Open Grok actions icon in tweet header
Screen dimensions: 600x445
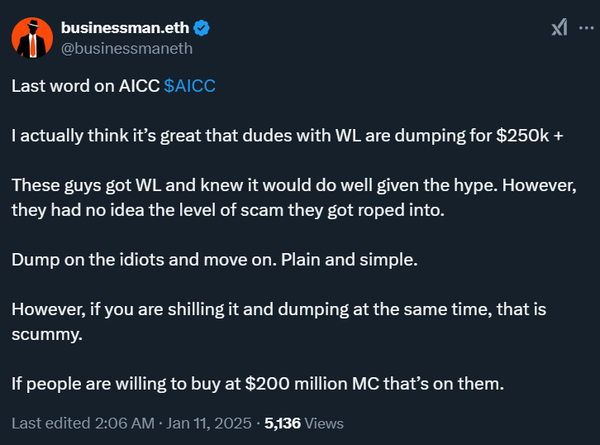coord(560,29)
